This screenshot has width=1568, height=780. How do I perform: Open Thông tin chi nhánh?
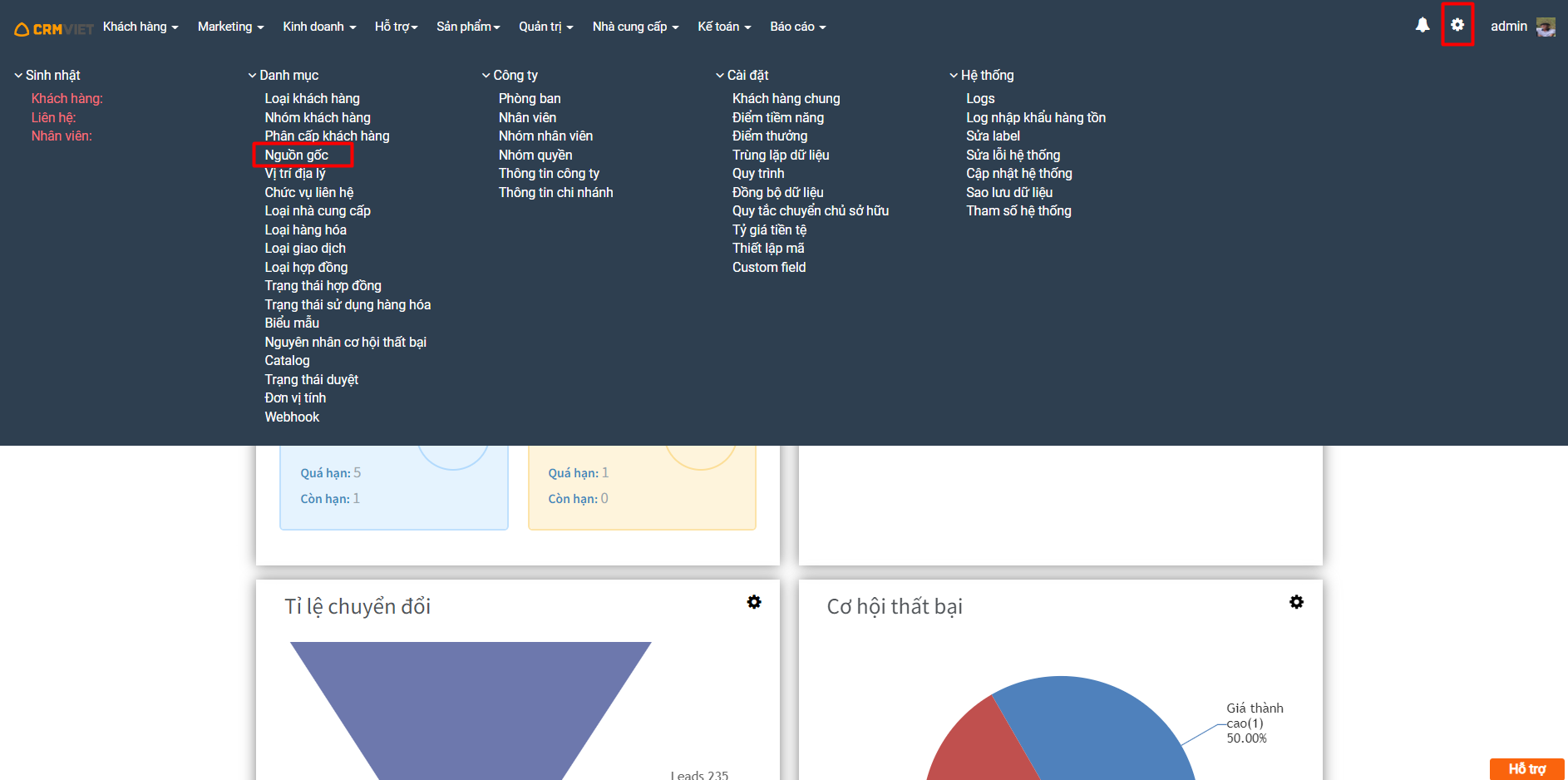555,193
